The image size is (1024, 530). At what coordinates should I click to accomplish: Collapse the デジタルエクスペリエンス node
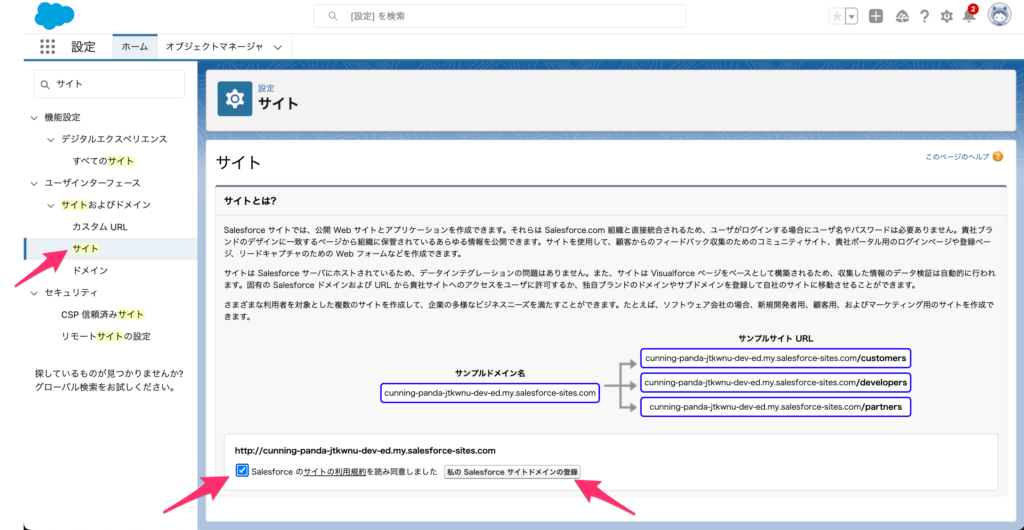(52, 139)
